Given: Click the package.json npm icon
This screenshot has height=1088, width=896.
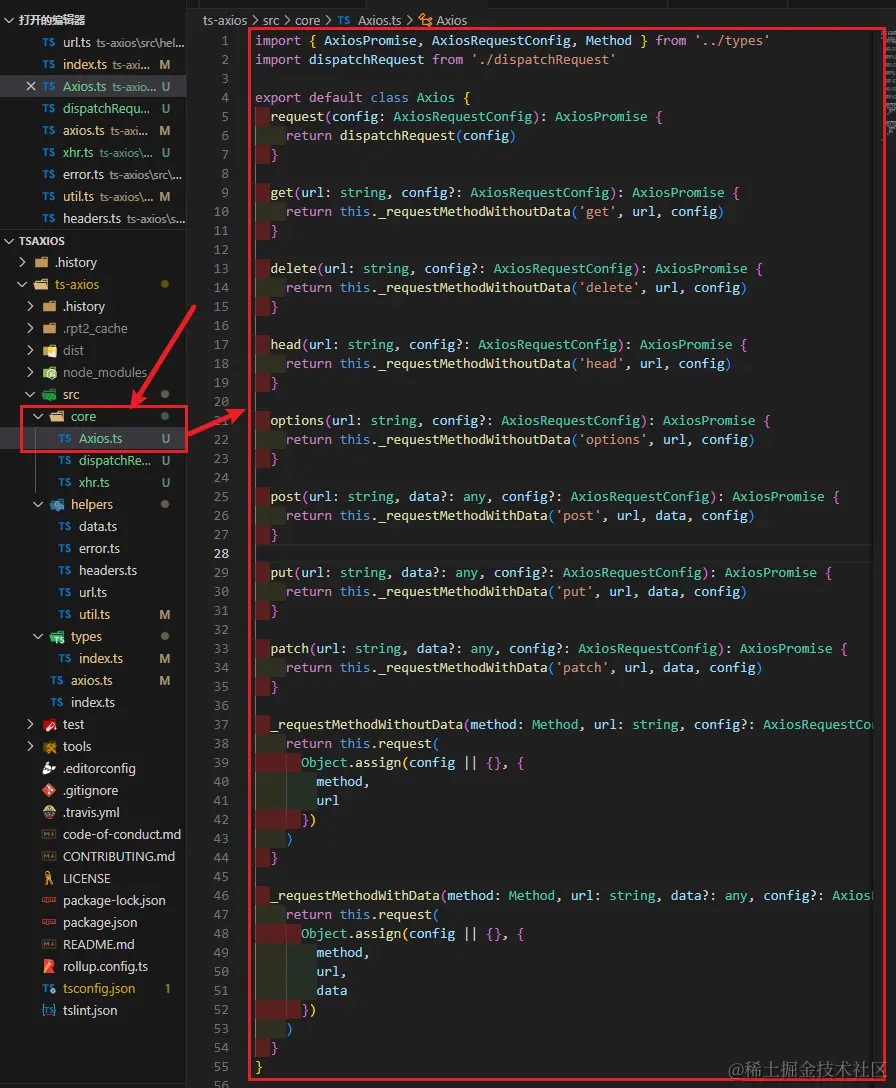Looking at the screenshot, I should pos(49,923).
